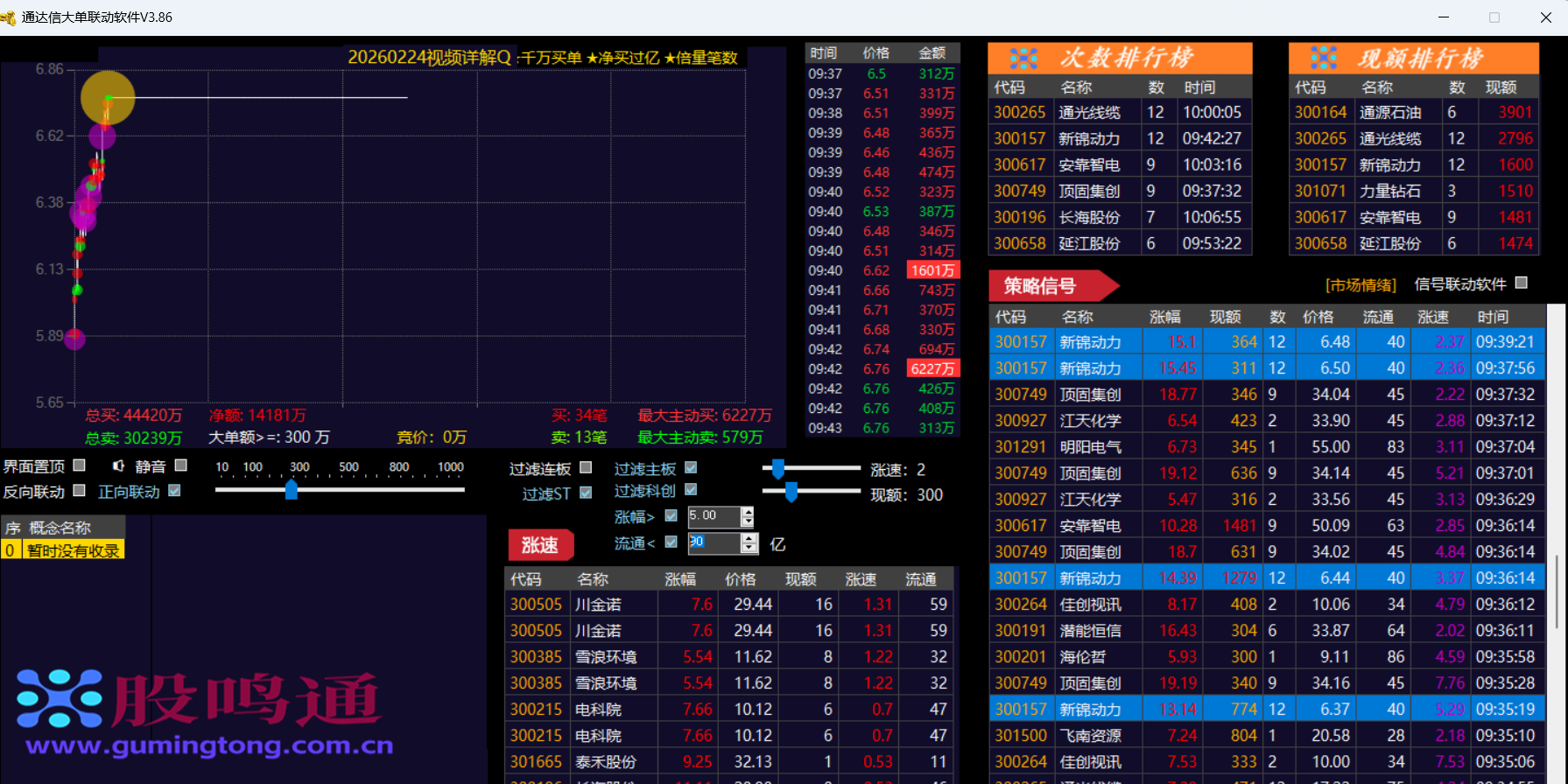The image size is (1568, 784).
Task: Click the 大单额 threshold slider handle
Action: pos(292,490)
